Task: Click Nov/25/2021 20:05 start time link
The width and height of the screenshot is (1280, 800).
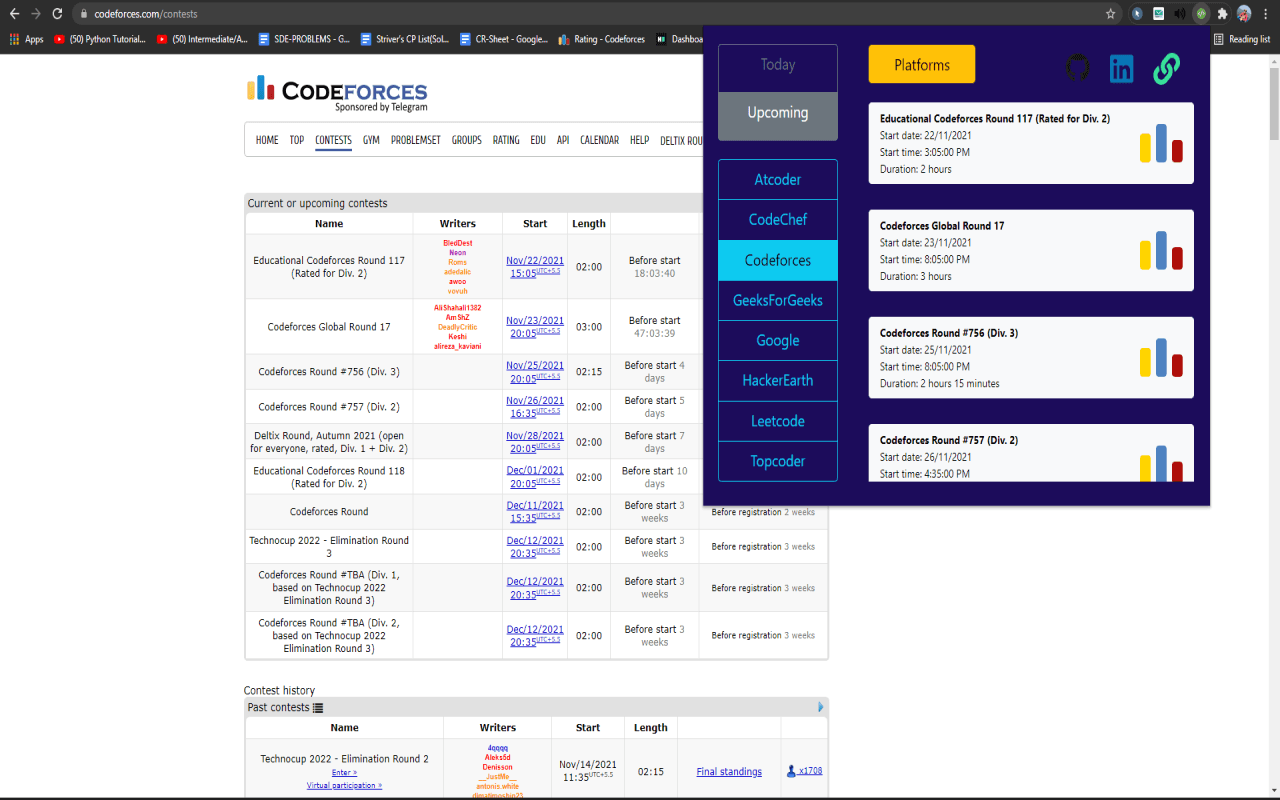Action: [x=535, y=372]
